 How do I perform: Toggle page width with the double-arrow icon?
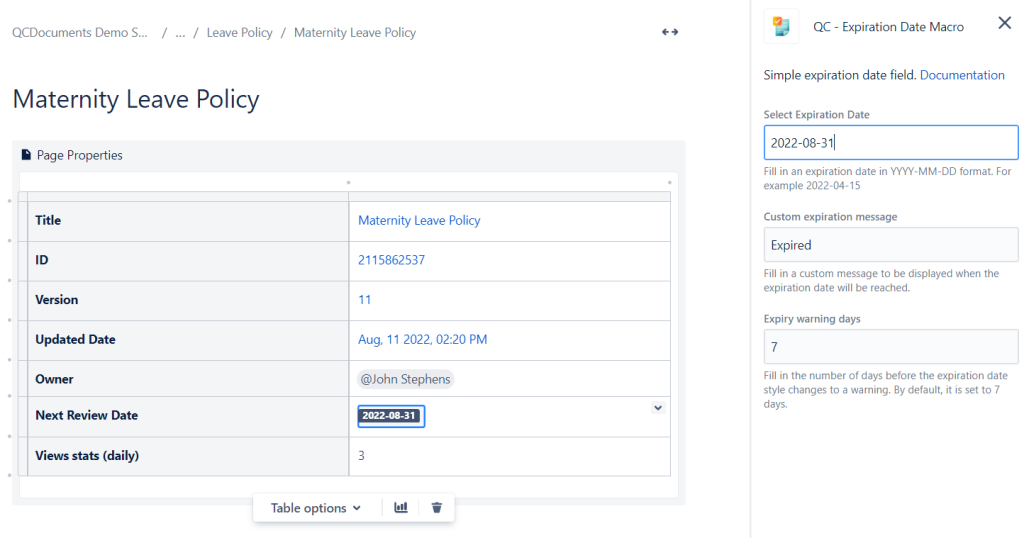(670, 32)
